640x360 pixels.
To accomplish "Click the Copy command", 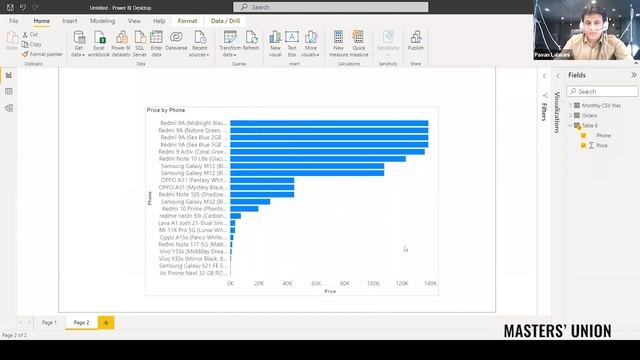I will (x=32, y=44).
